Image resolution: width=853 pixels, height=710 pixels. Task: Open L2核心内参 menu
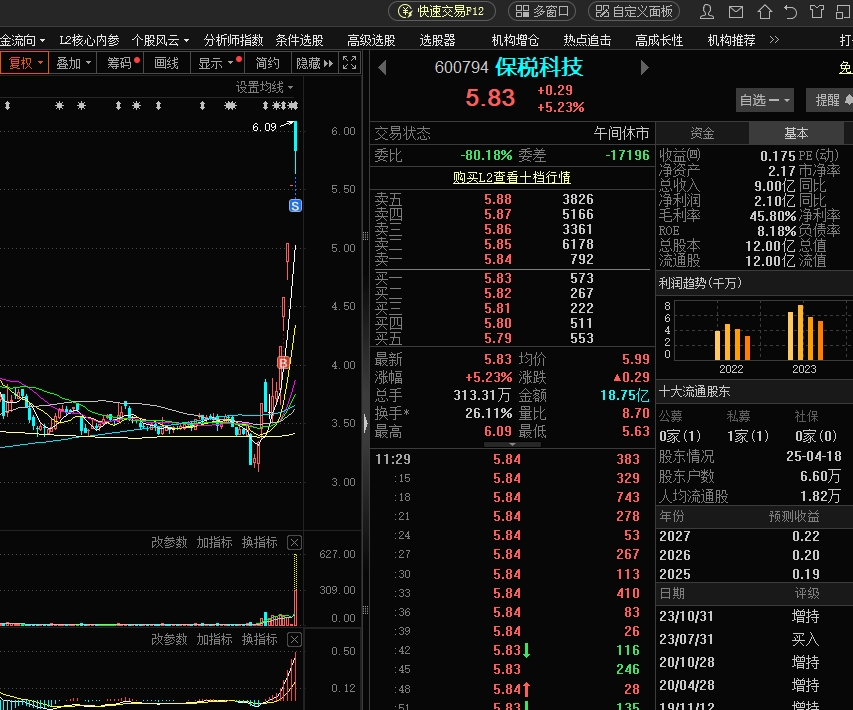point(89,40)
